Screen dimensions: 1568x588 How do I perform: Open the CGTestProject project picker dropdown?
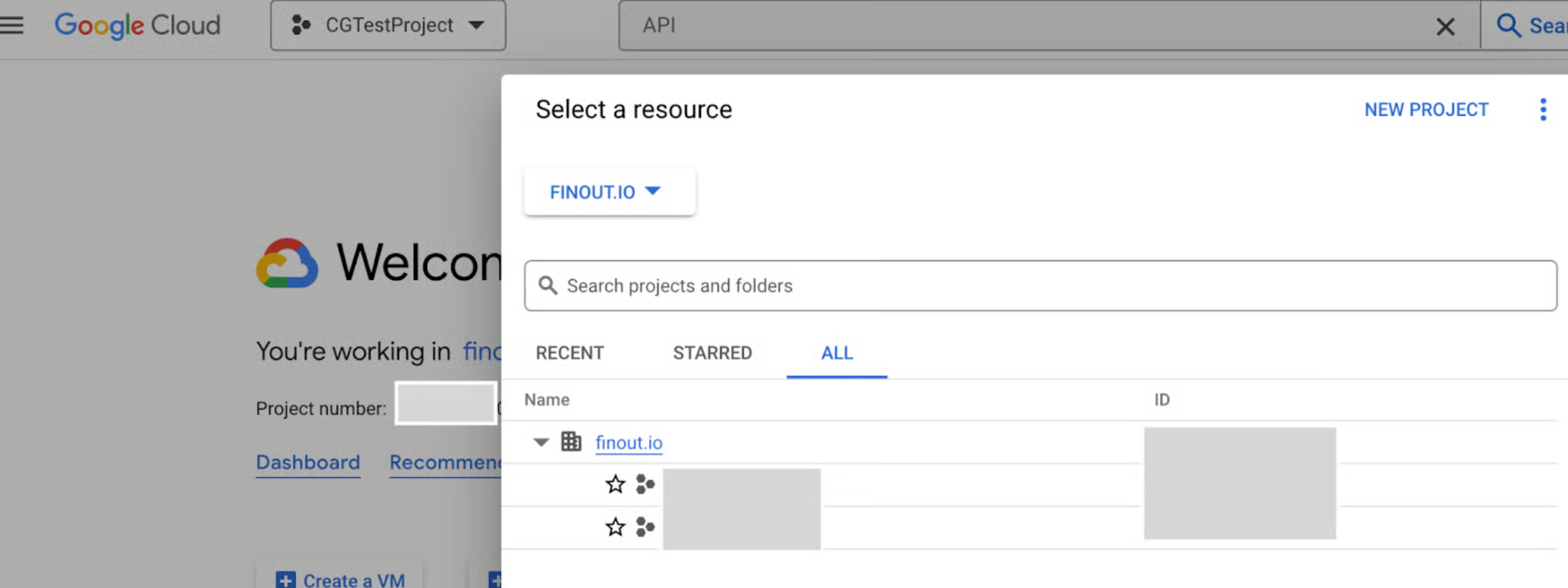coord(388,26)
